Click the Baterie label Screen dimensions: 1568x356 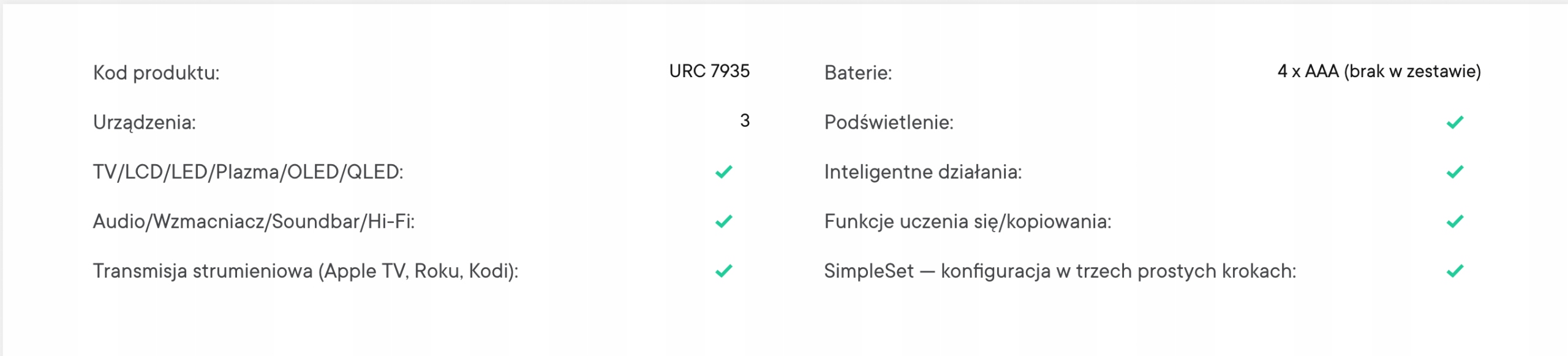click(x=858, y=73)
